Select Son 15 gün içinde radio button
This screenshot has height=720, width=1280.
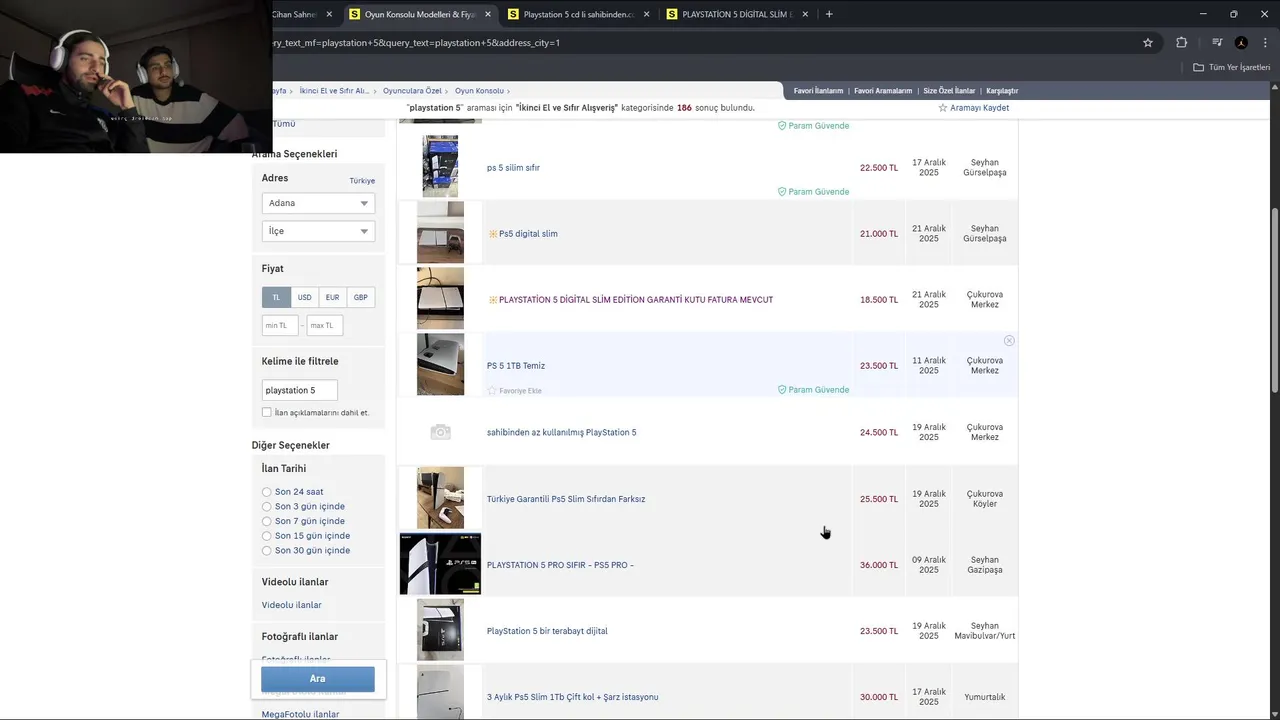pos(267,536)
